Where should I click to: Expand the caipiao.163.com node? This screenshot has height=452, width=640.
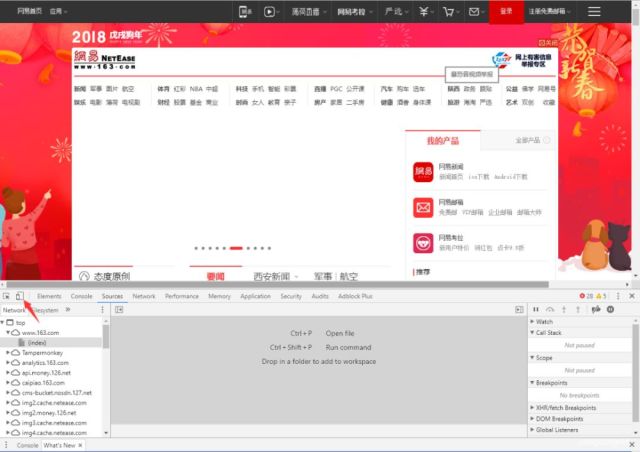tap(8, 383)
